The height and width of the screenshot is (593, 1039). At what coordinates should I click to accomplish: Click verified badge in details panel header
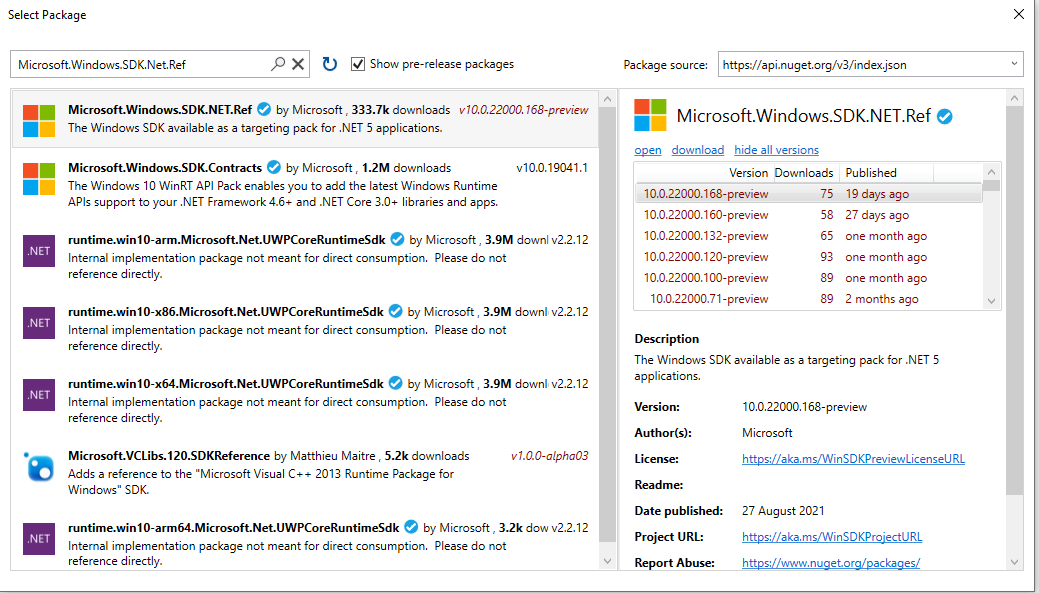coord(945,117)
